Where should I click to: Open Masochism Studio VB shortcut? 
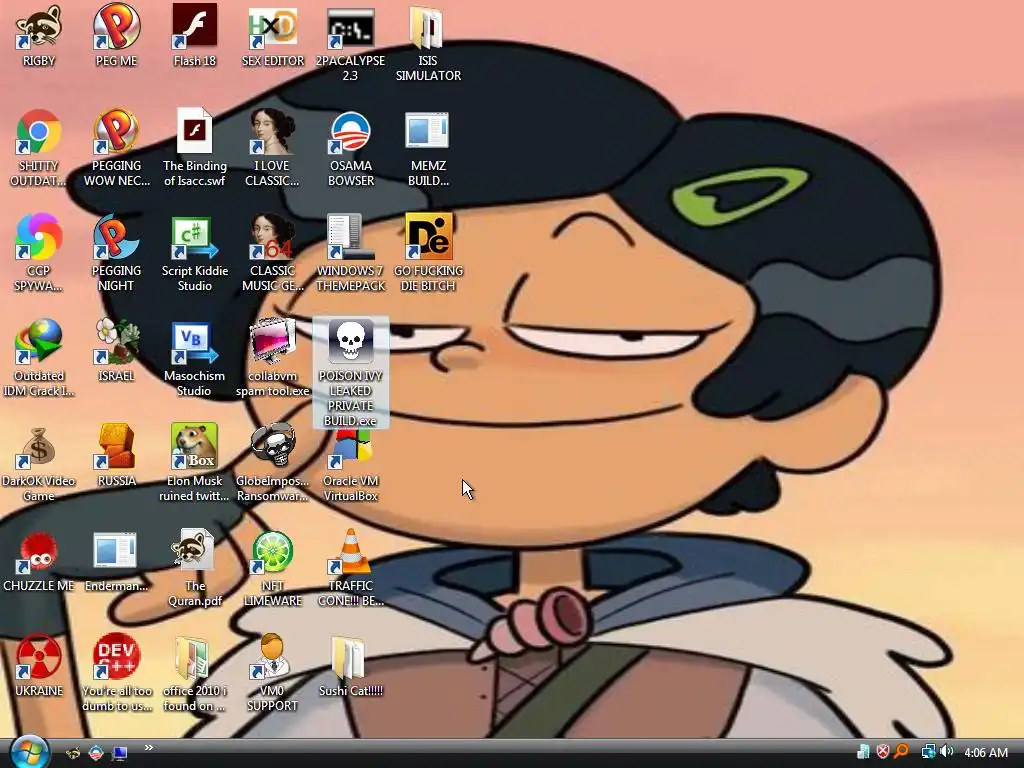[195, 342]
